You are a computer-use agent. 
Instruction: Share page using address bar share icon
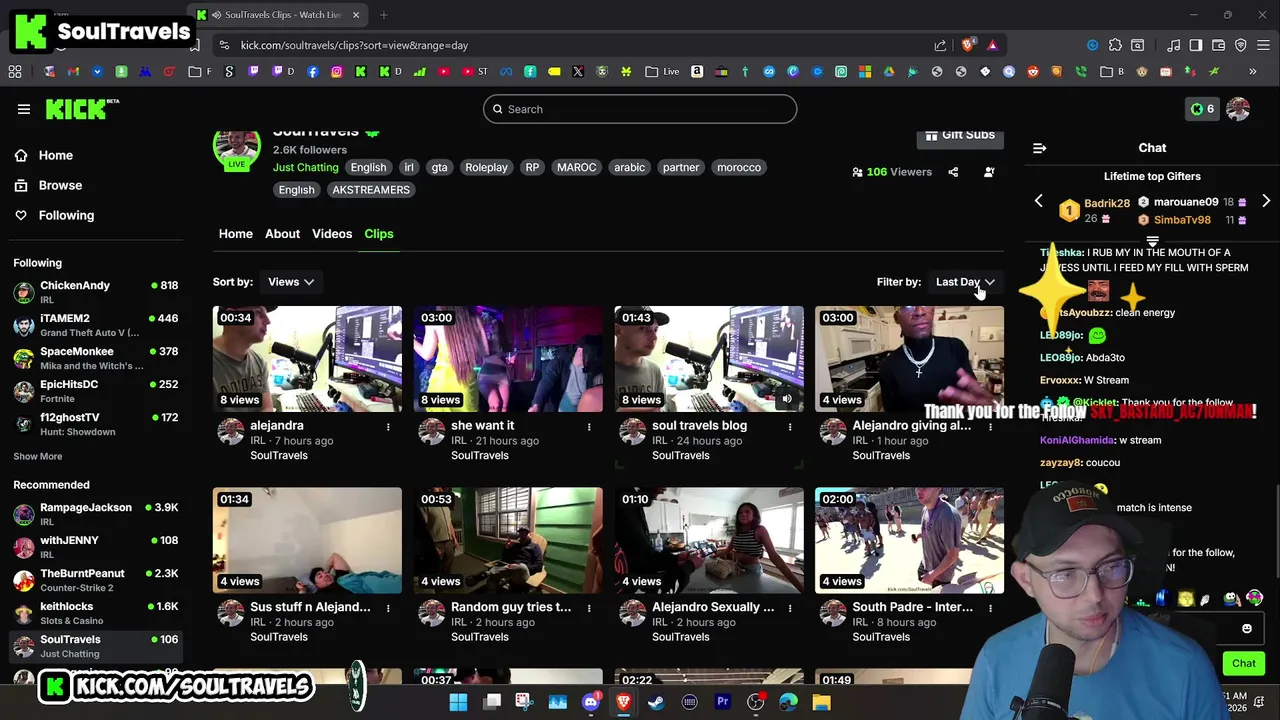coord(940,45)
